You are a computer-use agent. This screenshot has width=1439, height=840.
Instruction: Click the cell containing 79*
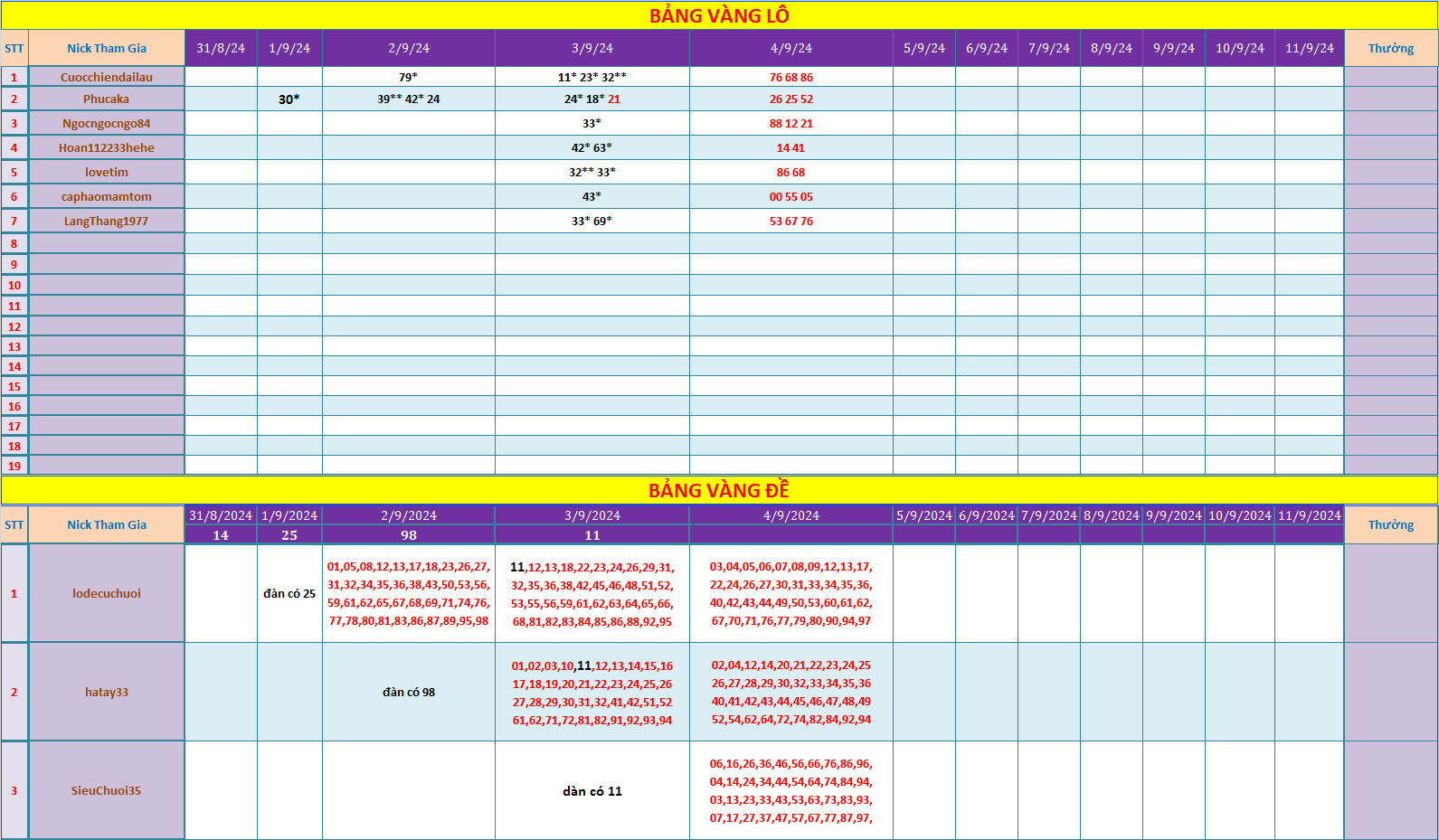pyautogui.click(x=409, y=77)
